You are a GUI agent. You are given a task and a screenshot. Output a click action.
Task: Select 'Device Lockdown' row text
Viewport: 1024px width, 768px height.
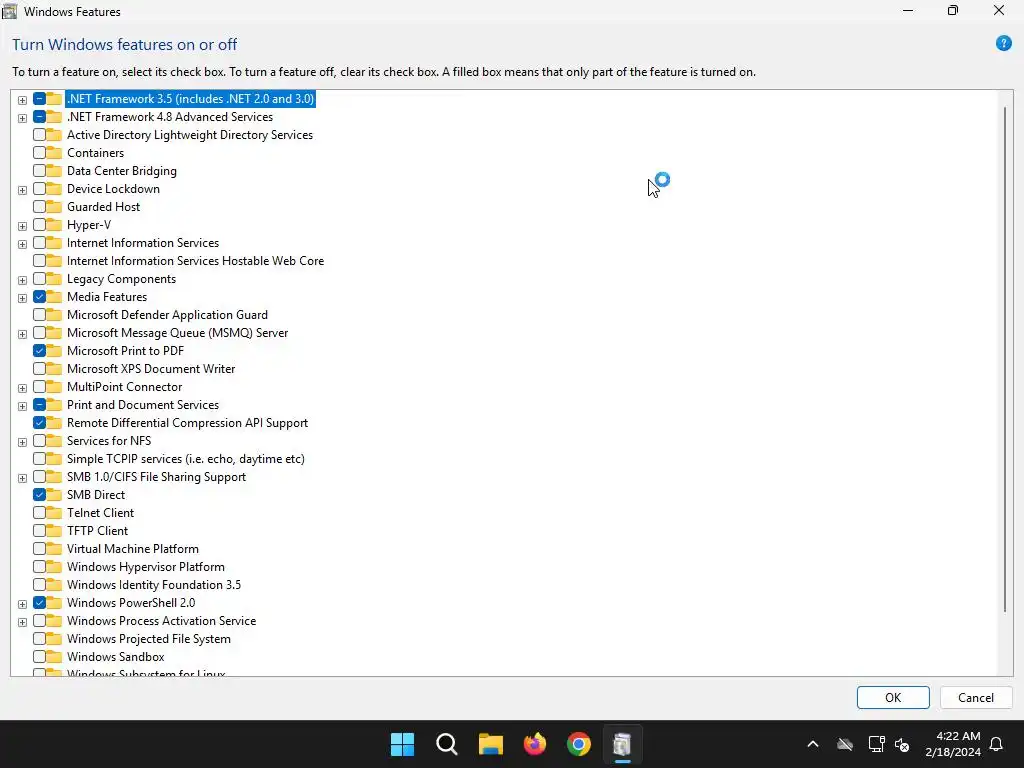[113, 189]
